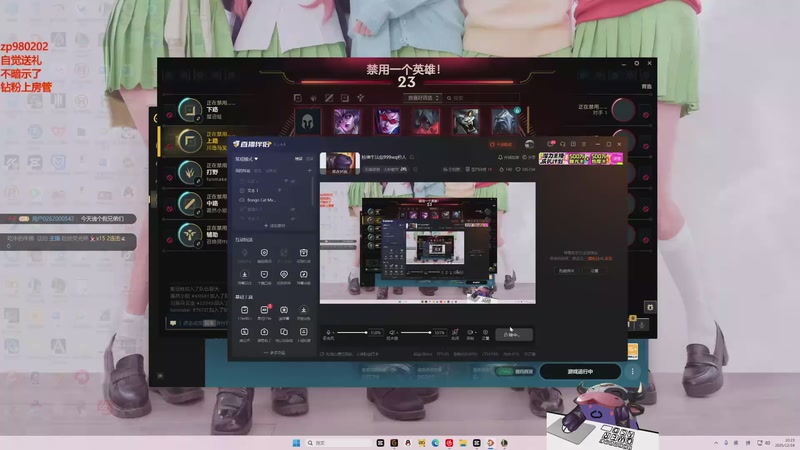Click the 游戏运行中 status button
The height and width of the screenshot is (450, 800).
point(580,371)
